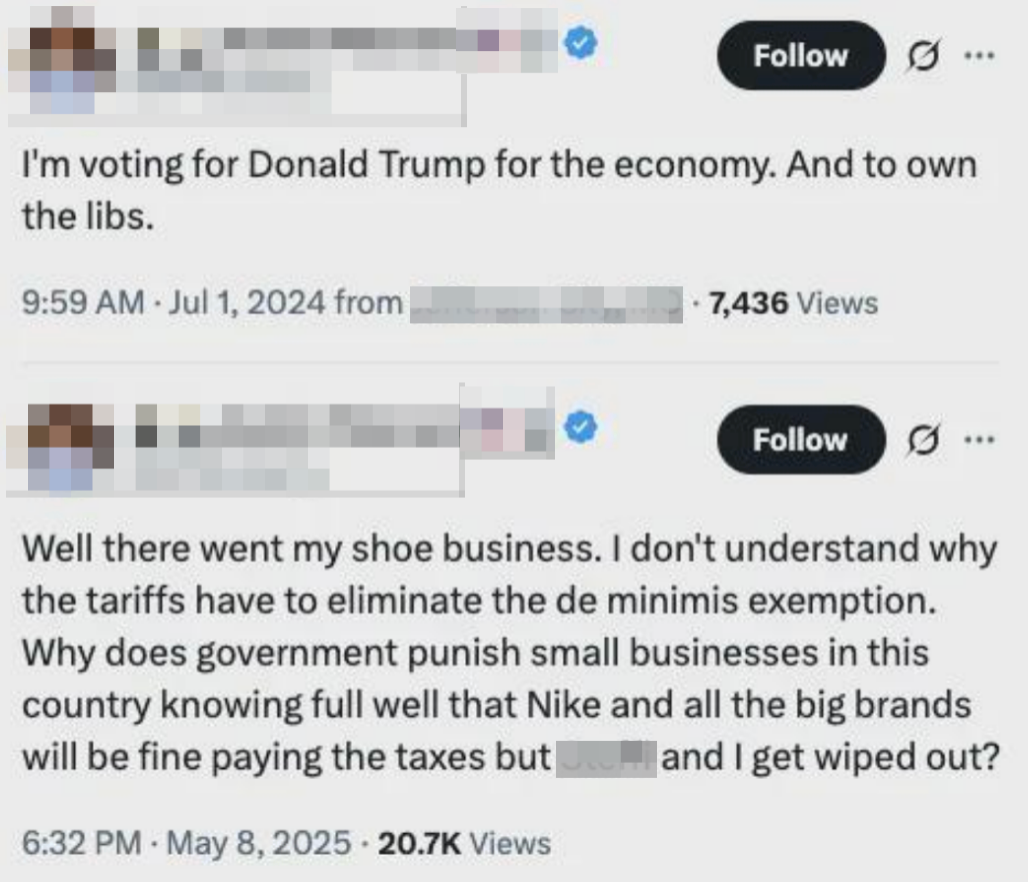View the 20.7K Views count
The width and height of the screenshot is (1028, 882).
(464, 843)
